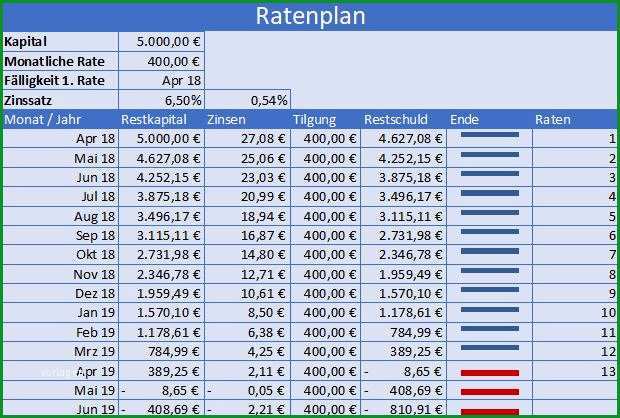Screen dimensions: 620x418
Task: Select Restkapital 1.178,61 € in Feb 19 row
Action: point(161,332)
